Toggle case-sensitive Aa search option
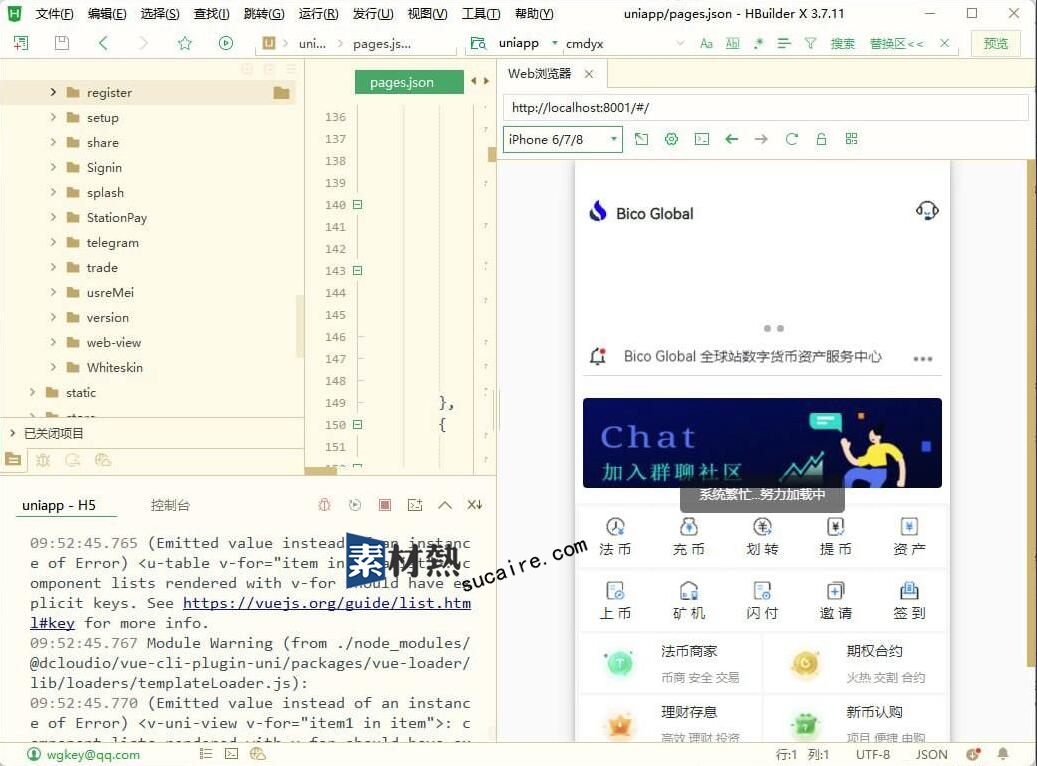The width and height of the screenshot is (1037, 766). [x=706, y=43]
